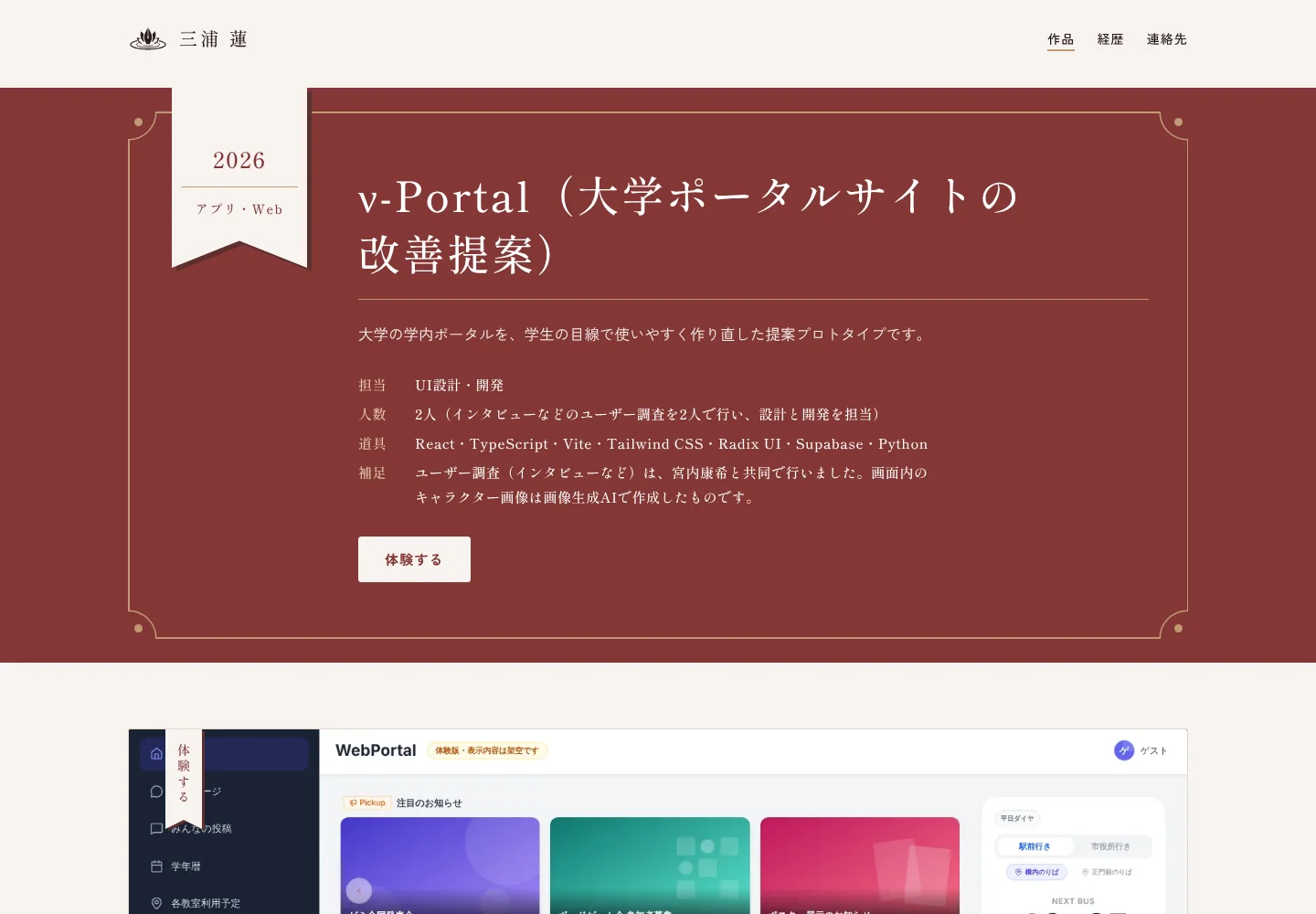Viewport: 1316px width, 914px height.
Task: Click the lotus logo icon
Action: coord(148,39)
